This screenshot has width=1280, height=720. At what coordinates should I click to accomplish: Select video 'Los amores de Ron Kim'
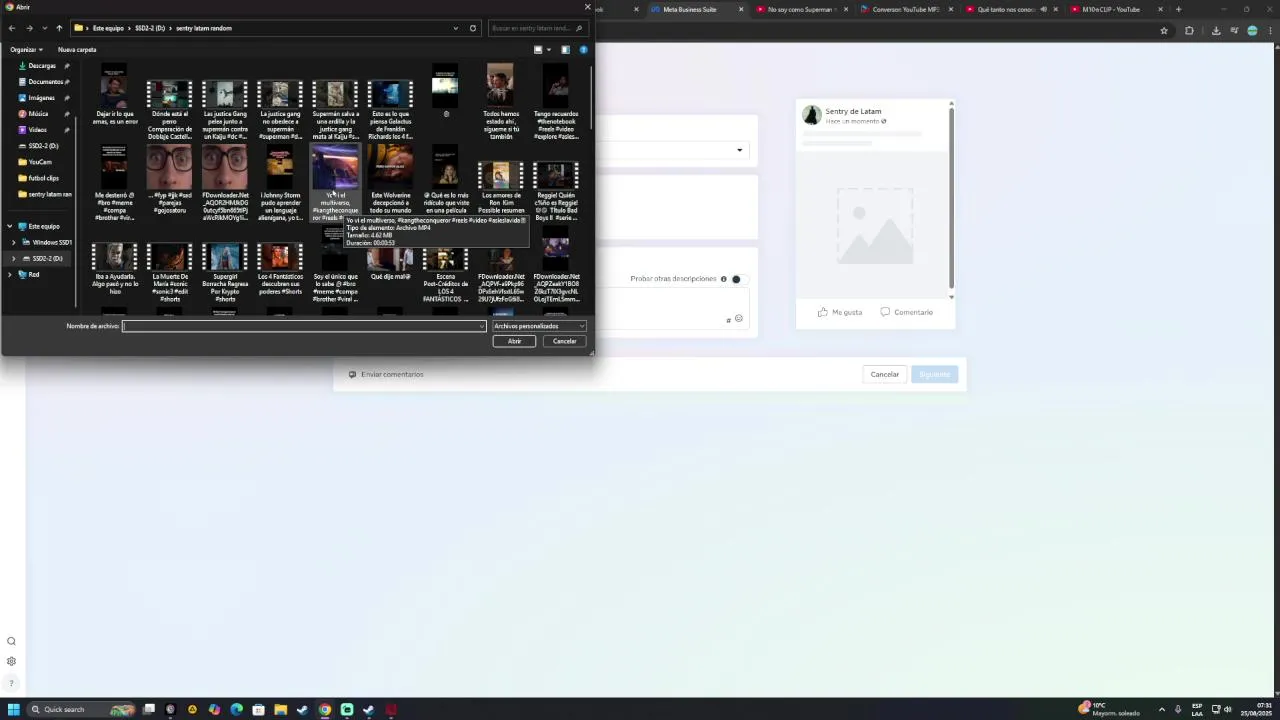tap(500, 188)
